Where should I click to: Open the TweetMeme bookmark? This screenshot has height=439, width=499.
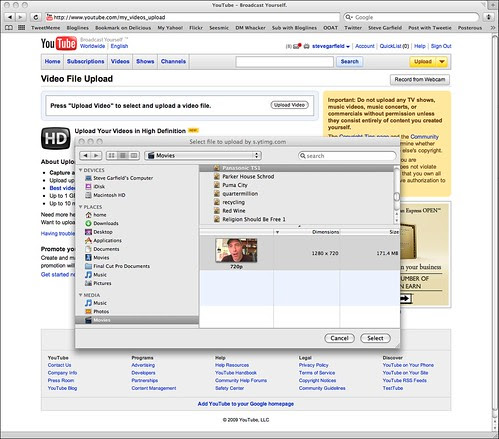46,28
